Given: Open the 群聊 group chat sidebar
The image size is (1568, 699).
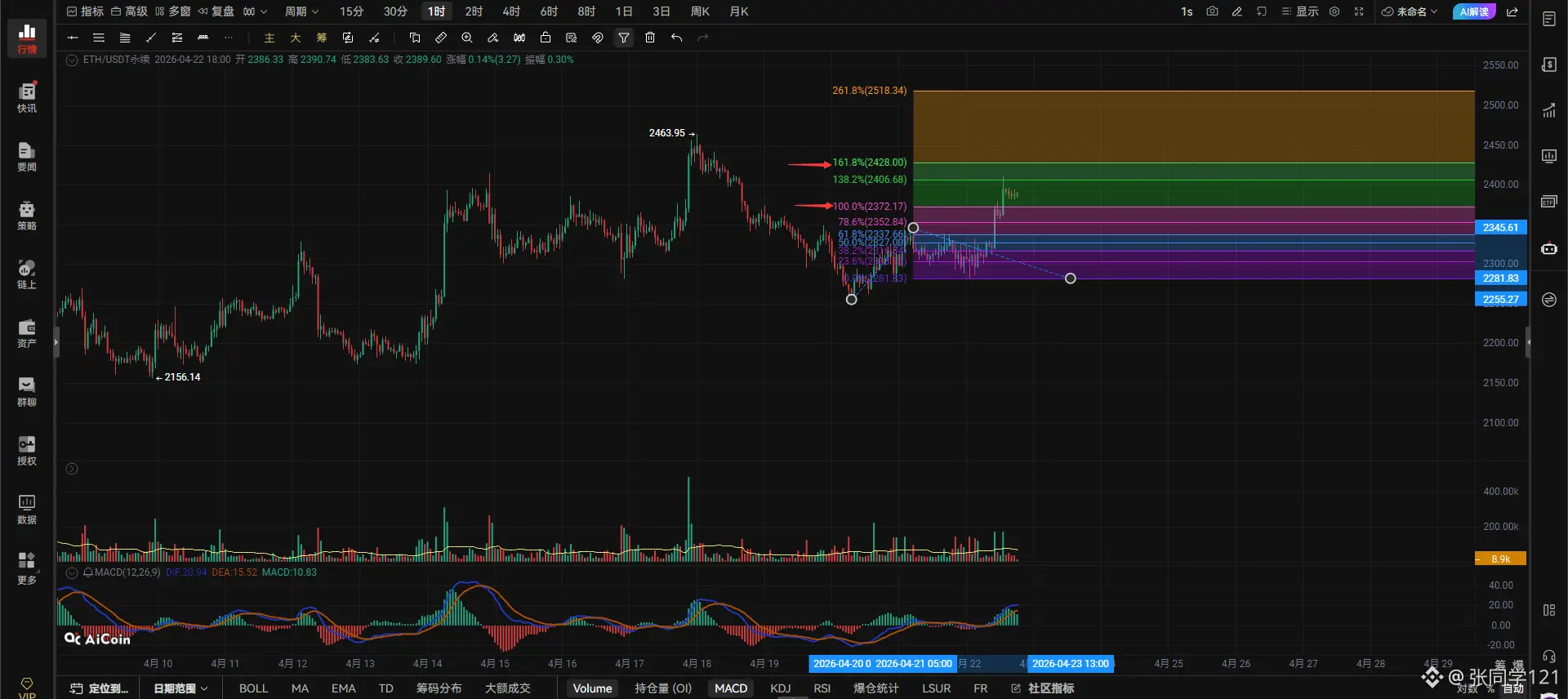Looking at the screenshot, I should (x=27, y=391).
